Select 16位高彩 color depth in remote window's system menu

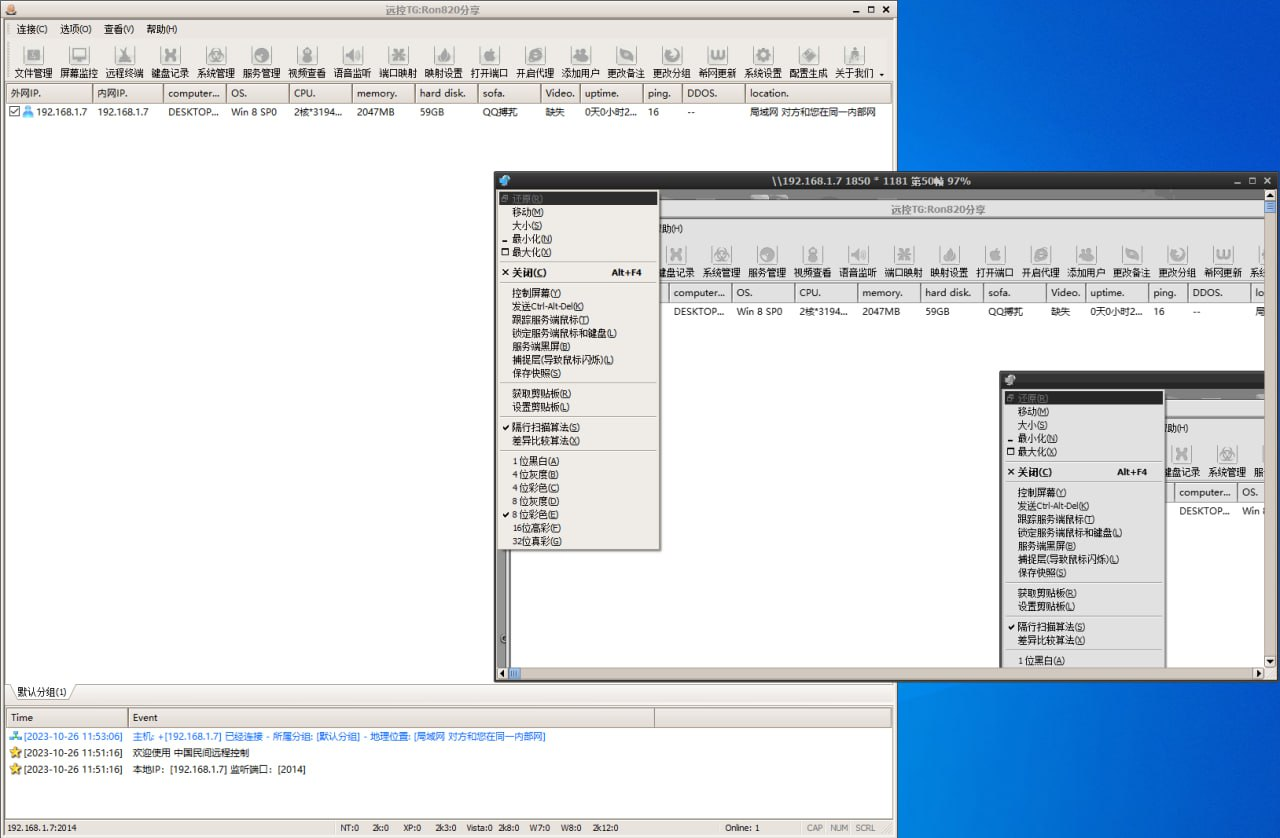point(537,528)
